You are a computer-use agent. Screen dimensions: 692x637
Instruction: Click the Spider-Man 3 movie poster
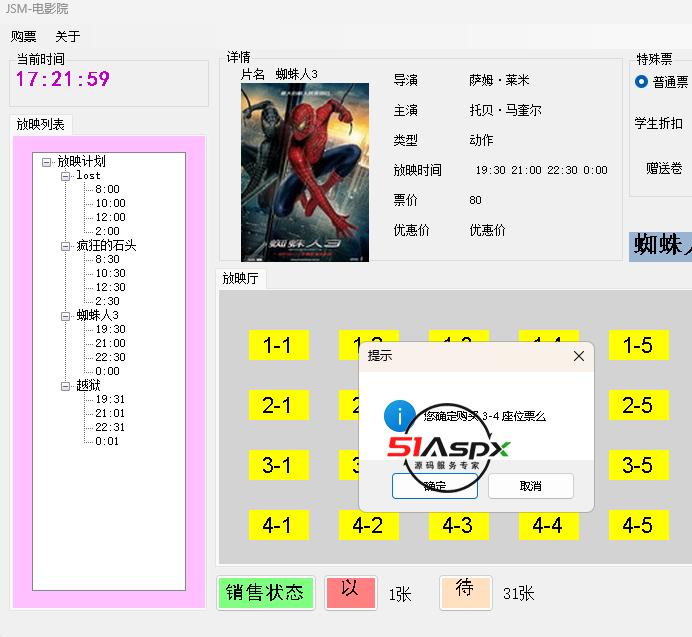pos(305,172)
